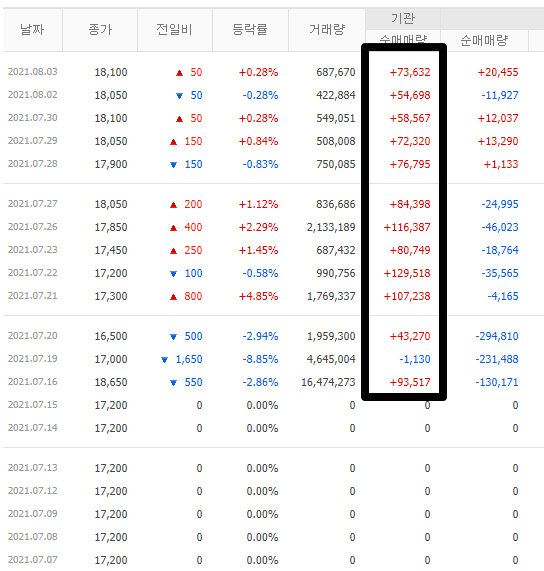Click the 기관 group header
This screenshot has height=571, width=544.
403,18
